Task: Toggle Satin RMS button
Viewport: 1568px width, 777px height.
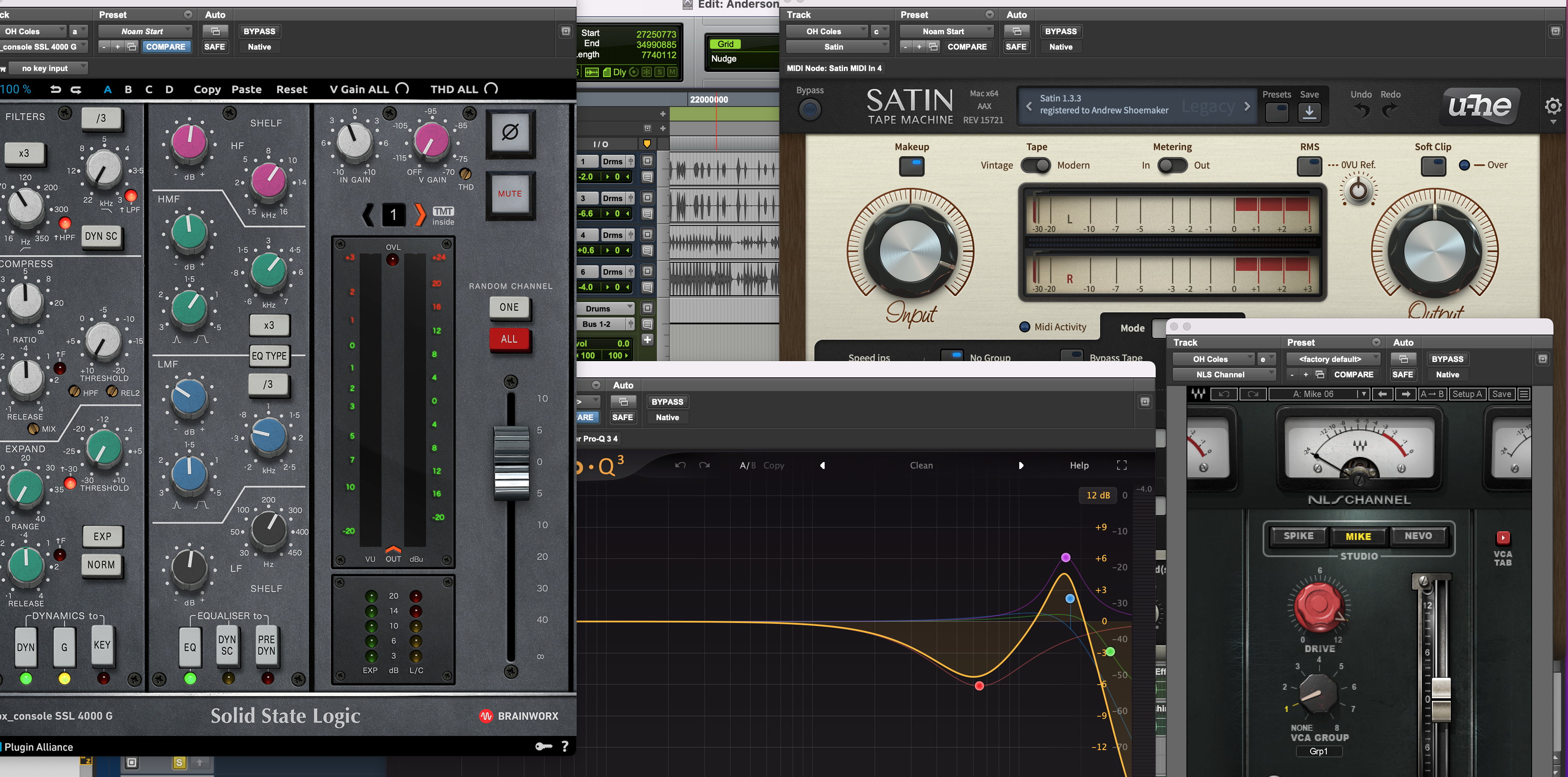Action: pos(1309,166)
